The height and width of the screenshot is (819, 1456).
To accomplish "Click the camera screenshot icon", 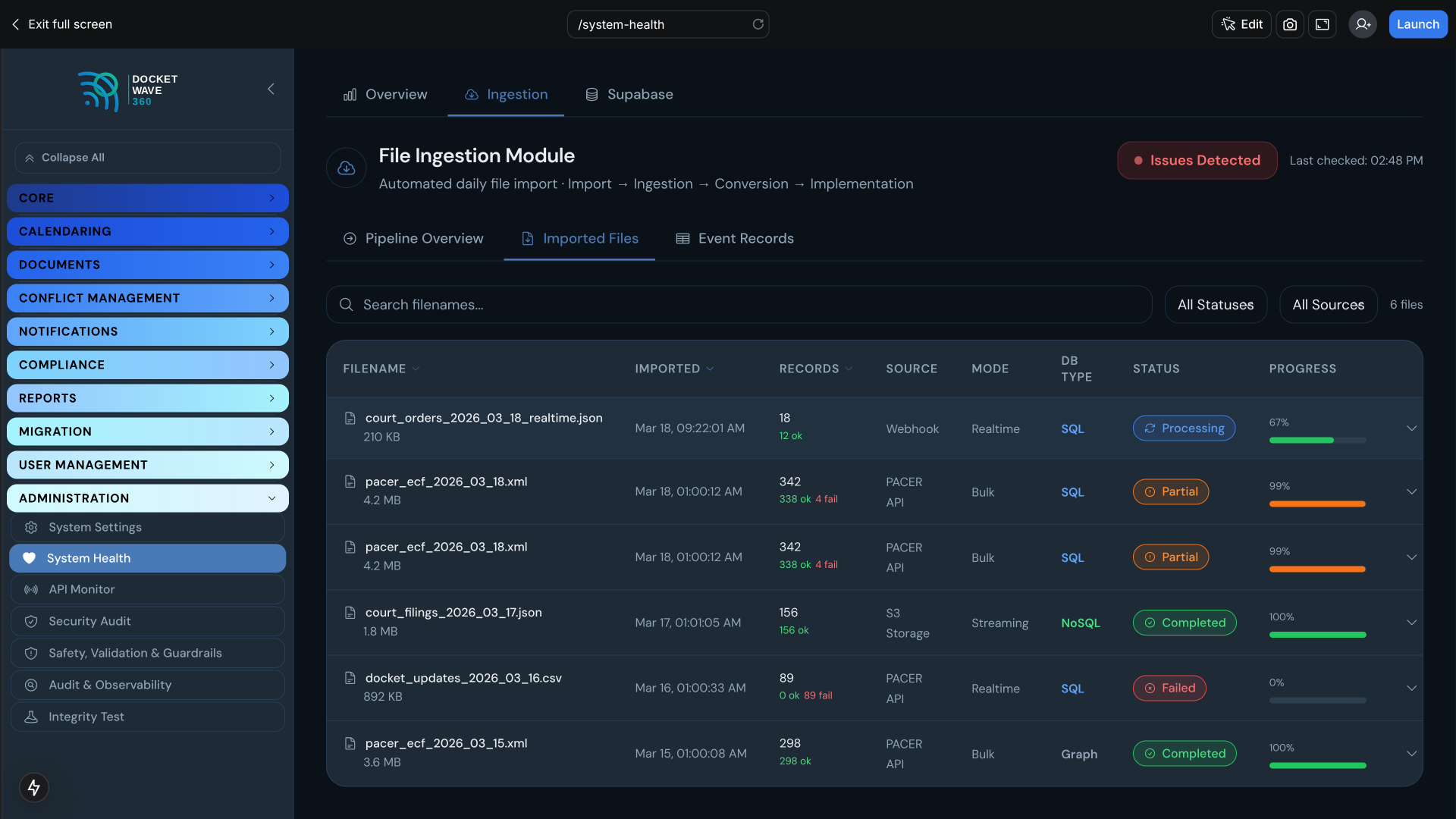I will coord(1290,24).
